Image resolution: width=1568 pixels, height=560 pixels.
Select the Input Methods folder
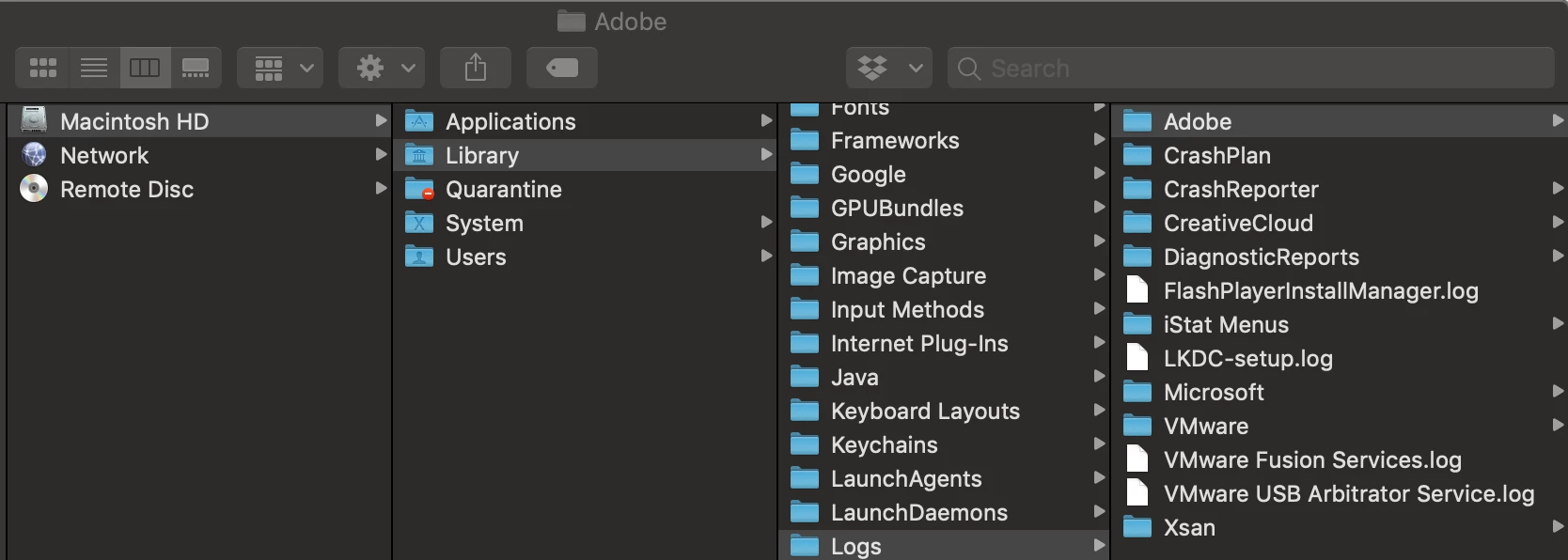pos(944,309)
